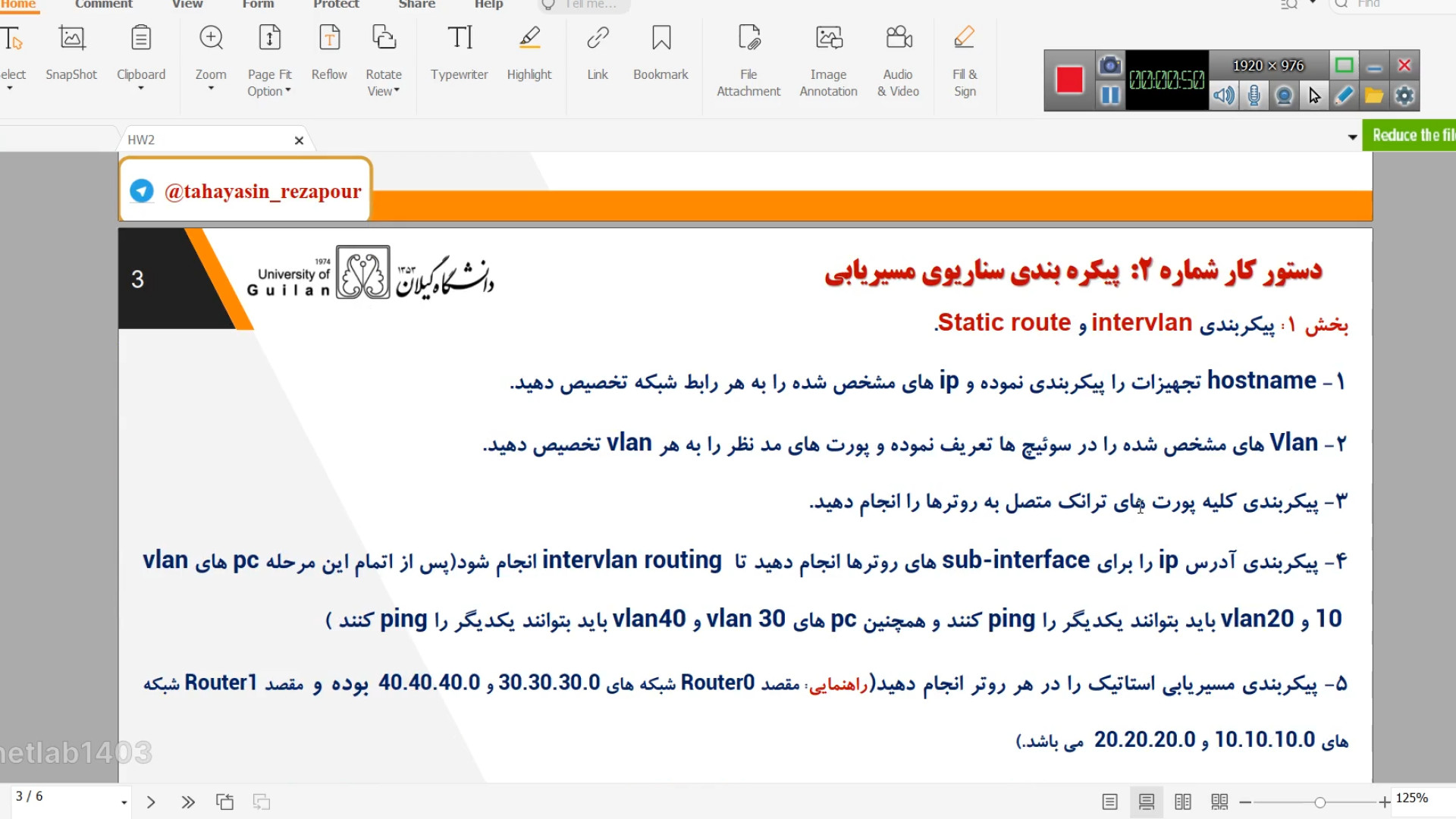Expand Page Fit Option dropdown arrow

coord(288,91)
